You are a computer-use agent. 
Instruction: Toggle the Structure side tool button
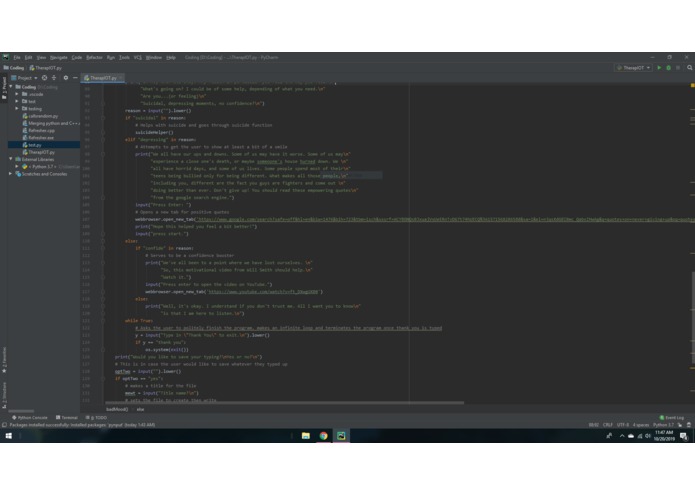click(4, 395)
